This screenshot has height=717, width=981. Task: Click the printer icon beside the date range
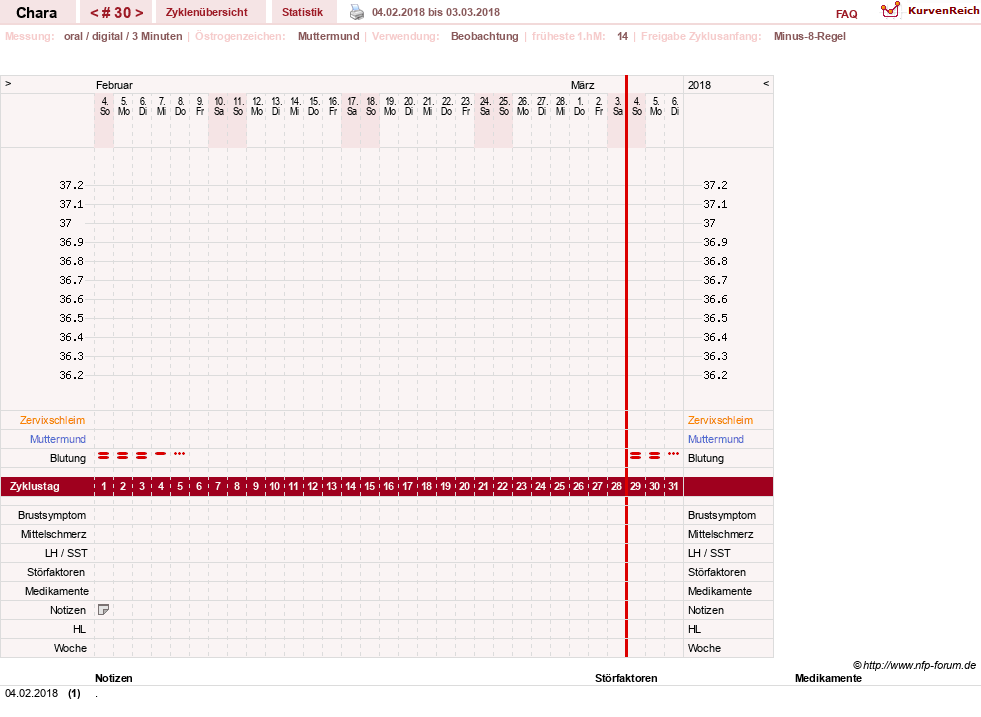tap(357, 12)
